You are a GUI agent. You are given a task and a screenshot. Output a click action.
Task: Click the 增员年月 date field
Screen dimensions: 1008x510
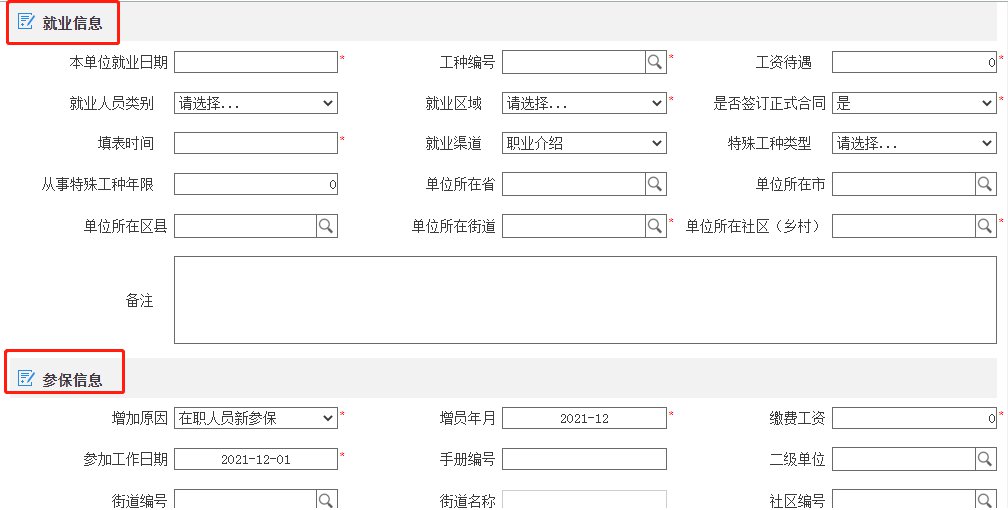[584, 418]
